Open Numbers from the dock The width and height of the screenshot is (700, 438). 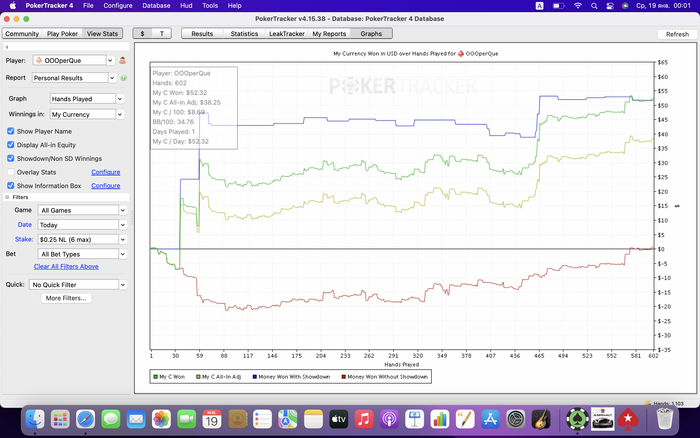tap(440, 419)
